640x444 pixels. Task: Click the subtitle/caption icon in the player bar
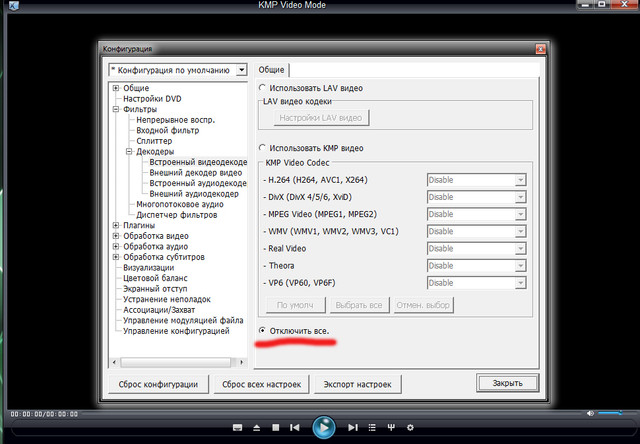click(237, 427)
